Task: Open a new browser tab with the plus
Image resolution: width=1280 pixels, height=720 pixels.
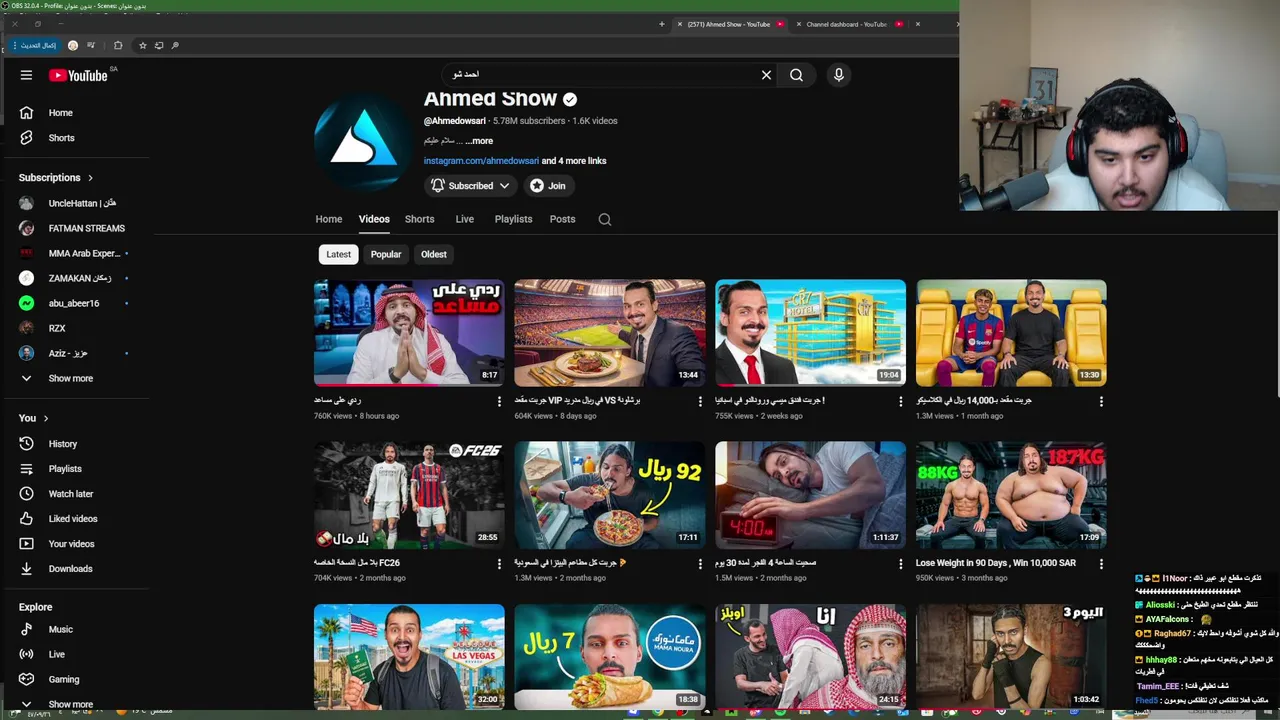Action: (661, 24)
